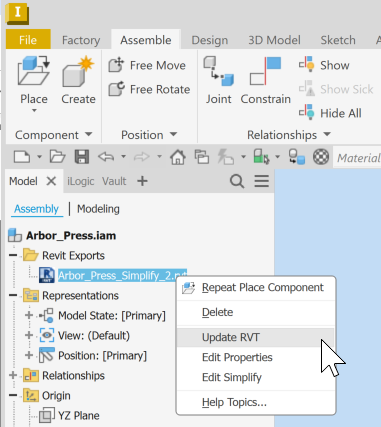Viewport: 381px width, 427px height.
Task: Open the Sketch ribbon tab
Action: [338, 40]
